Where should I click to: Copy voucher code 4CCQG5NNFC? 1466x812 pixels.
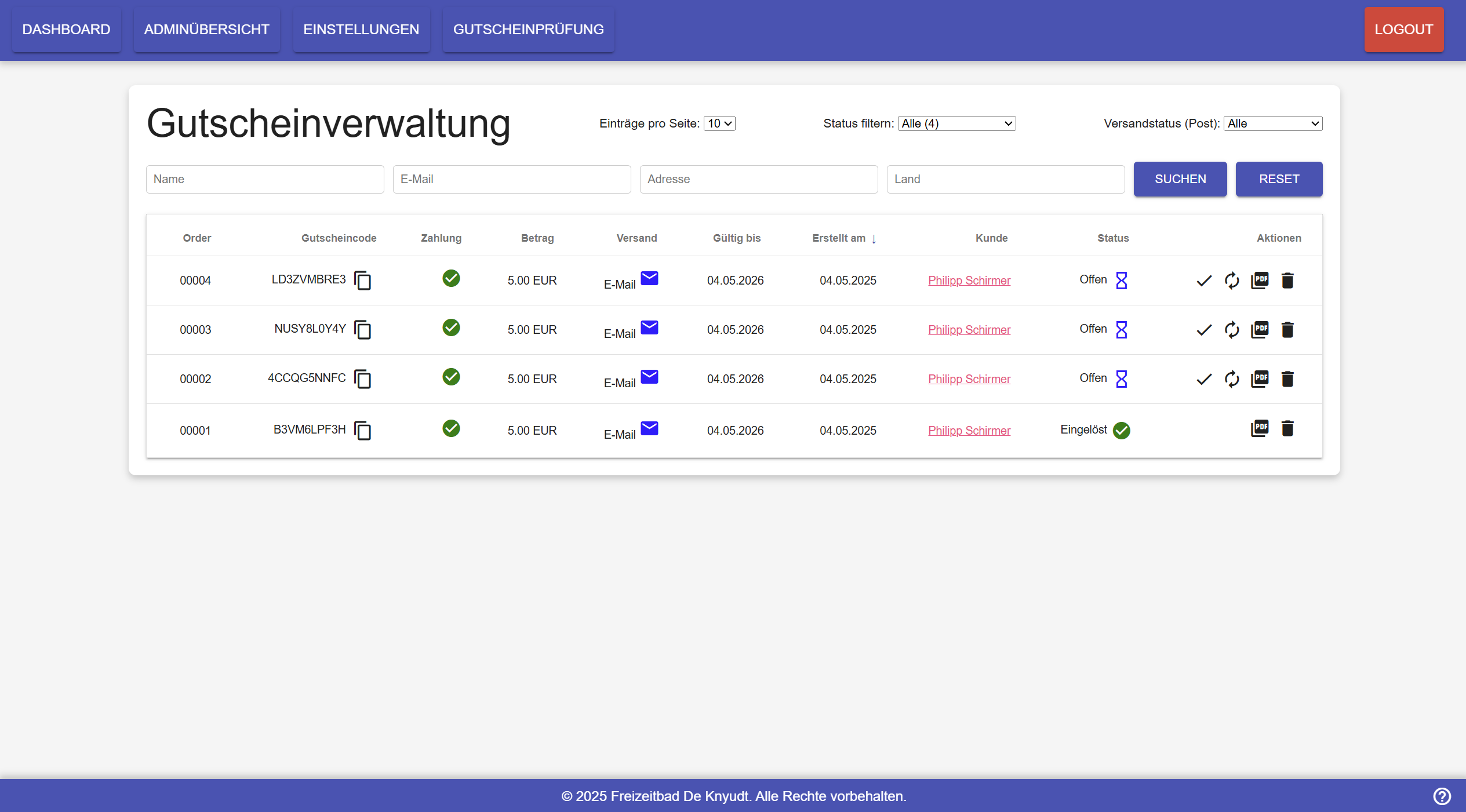(x=363, y=380)
